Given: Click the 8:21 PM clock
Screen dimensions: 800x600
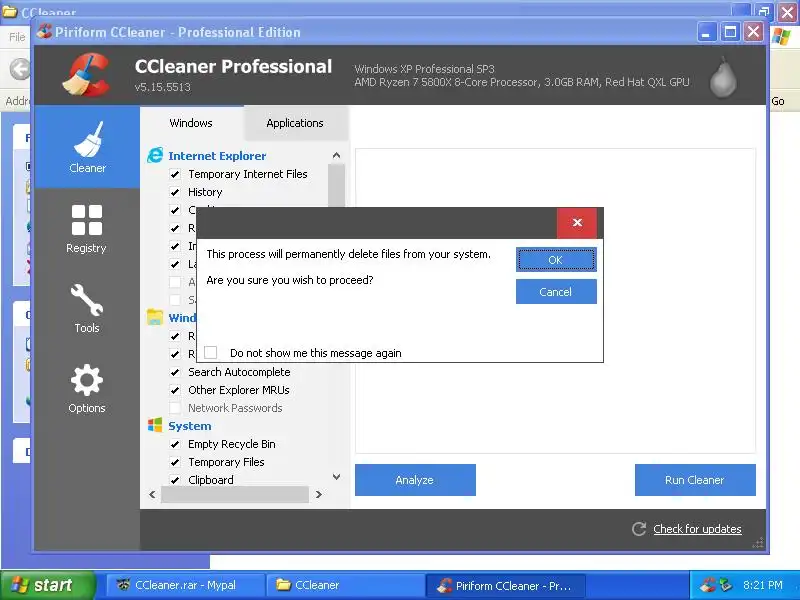Looking at the screenshot, I should click(x=763, y=585).
